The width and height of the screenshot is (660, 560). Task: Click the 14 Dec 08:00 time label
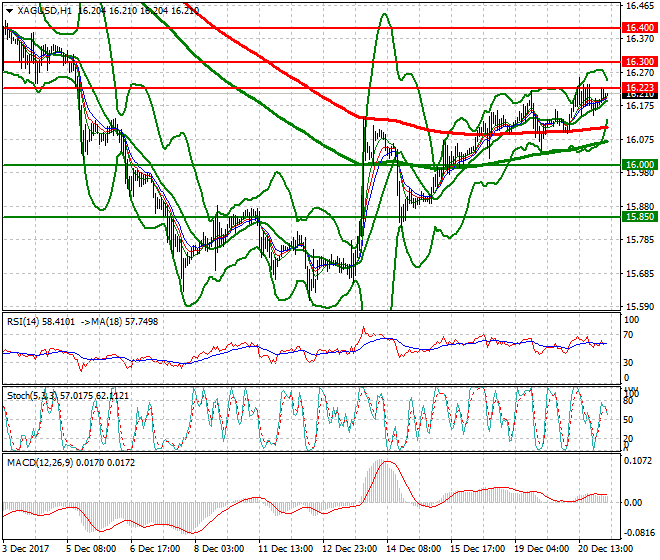[x=414, y=549]
